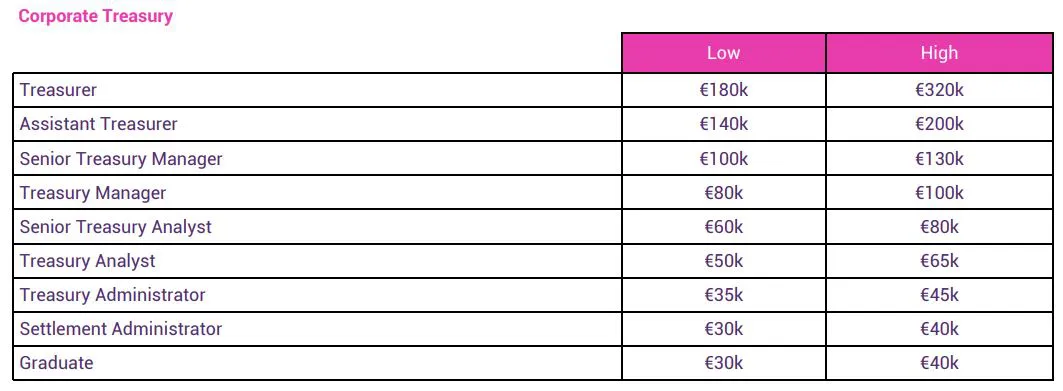Select the €35k Treasury Administrator low cell

[723, 295]
